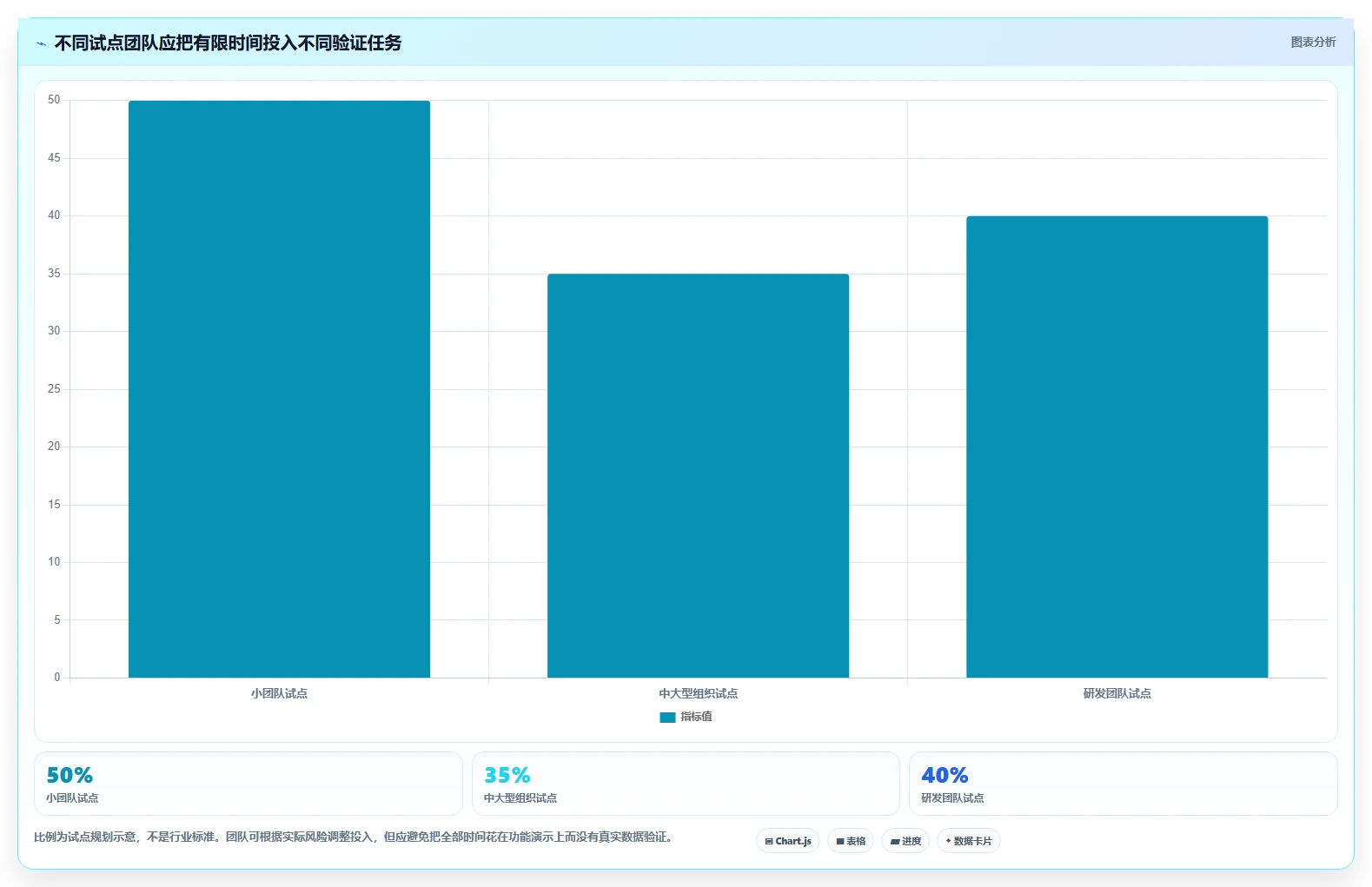Viewport: 1372px width, 887px height.
Task: Click the 表格 tag
Action: 851,841
